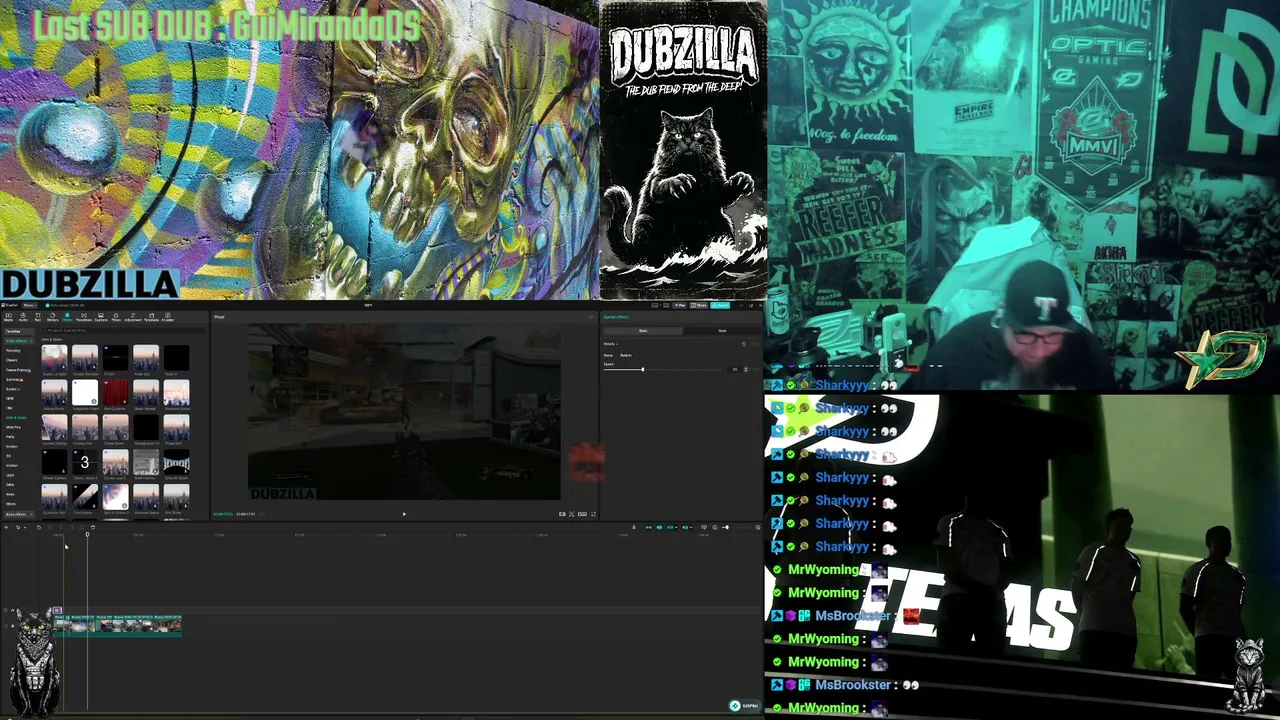Open the Filters tab in CapCut
Viewport: 1280px width, 720px height.
coord(116,317)
